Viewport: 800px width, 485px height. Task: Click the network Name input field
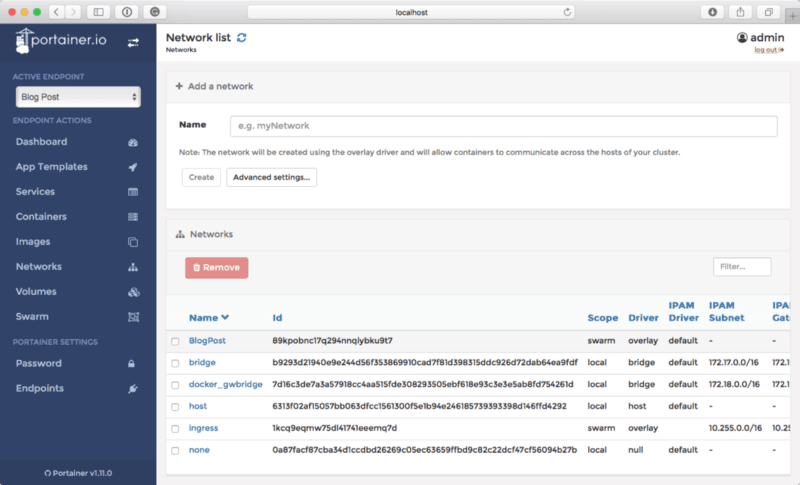503,126
